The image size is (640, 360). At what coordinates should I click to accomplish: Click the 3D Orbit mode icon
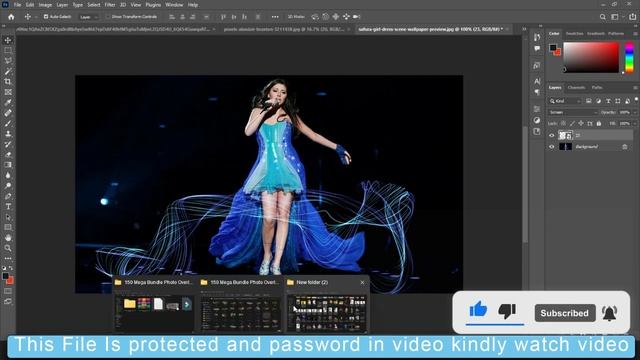pyautogui.click(x=315, y=17)
